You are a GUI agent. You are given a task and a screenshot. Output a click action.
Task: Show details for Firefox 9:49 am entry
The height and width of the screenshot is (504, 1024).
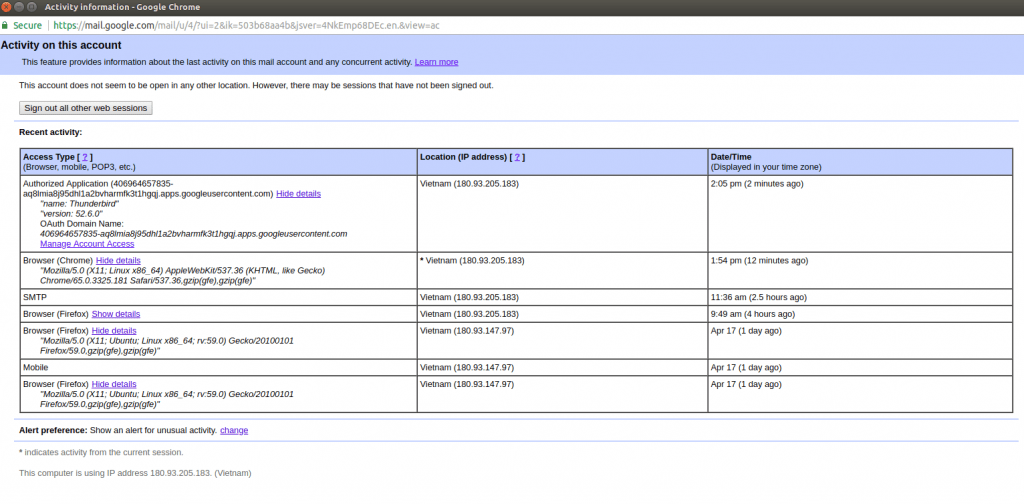pos(116,314)
